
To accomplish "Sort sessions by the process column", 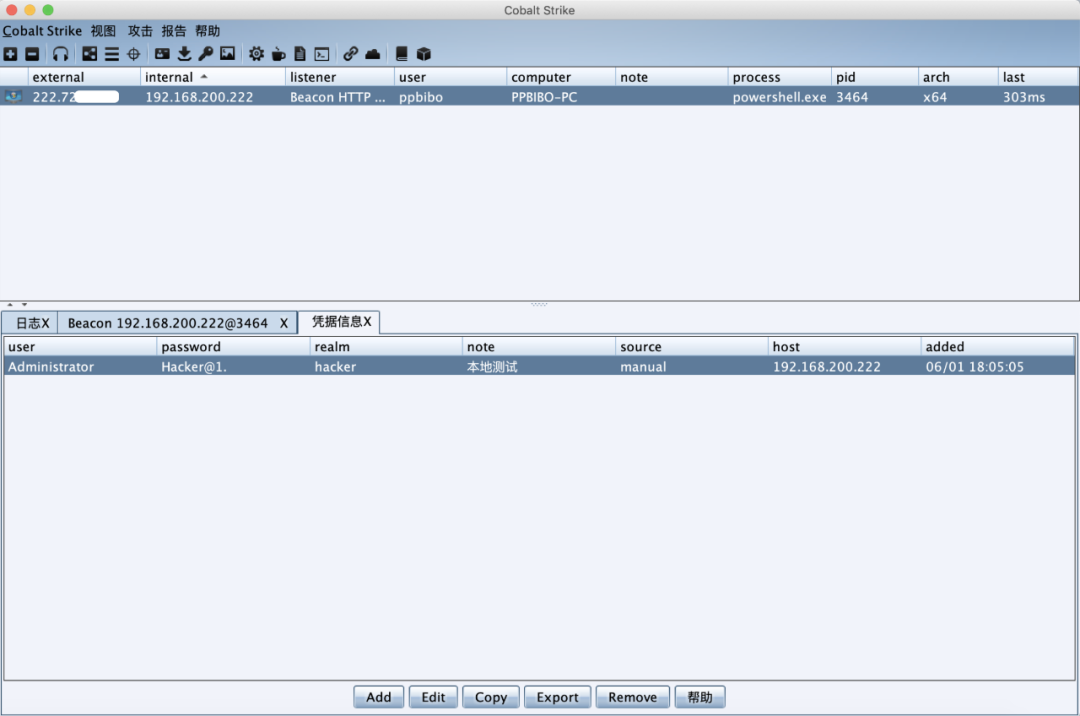I will [x=780, y=77].
